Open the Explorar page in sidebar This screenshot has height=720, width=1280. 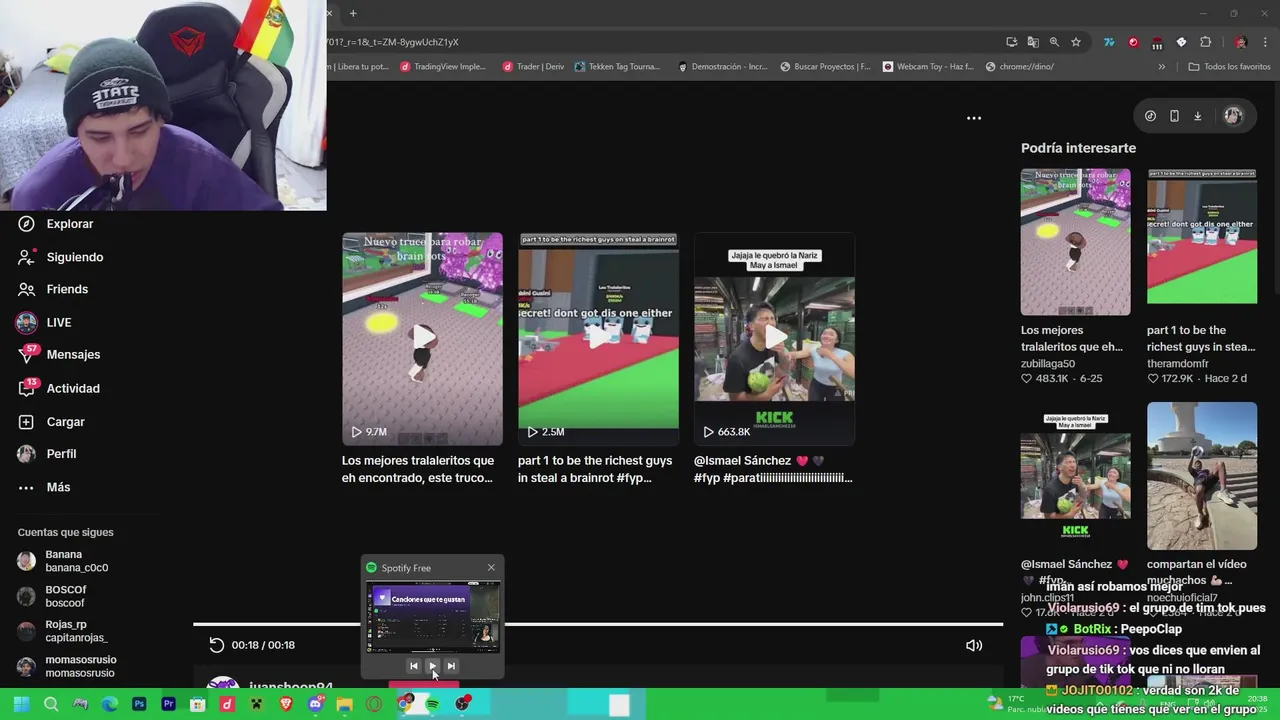[55, 224]
